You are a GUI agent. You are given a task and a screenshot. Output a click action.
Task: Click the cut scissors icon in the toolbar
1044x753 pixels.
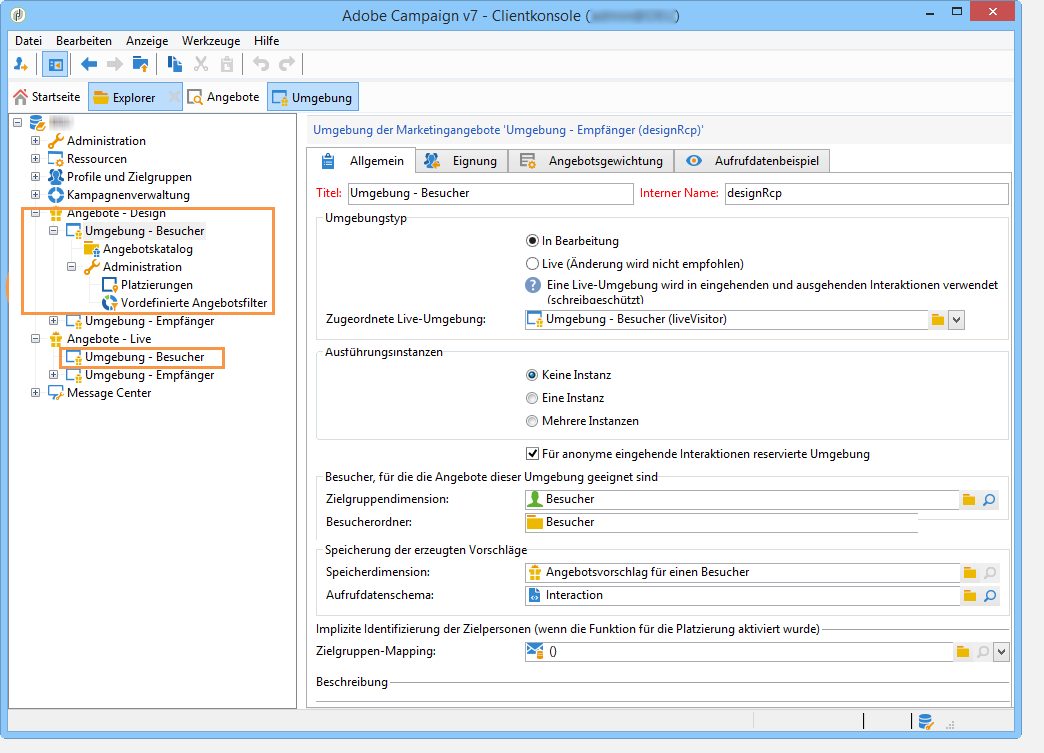point(200,64)
